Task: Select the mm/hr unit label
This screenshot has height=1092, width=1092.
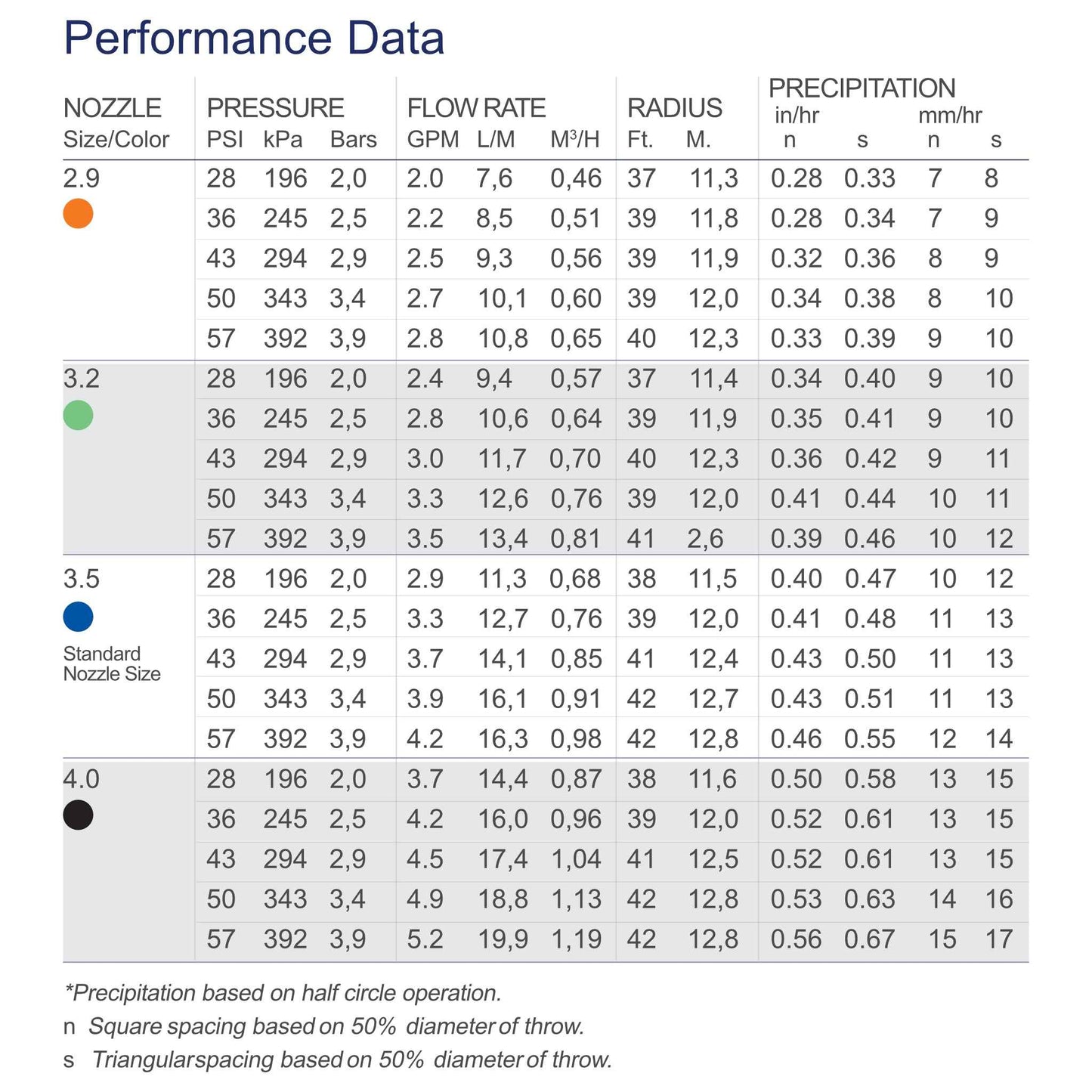Action: coord(950,116)
